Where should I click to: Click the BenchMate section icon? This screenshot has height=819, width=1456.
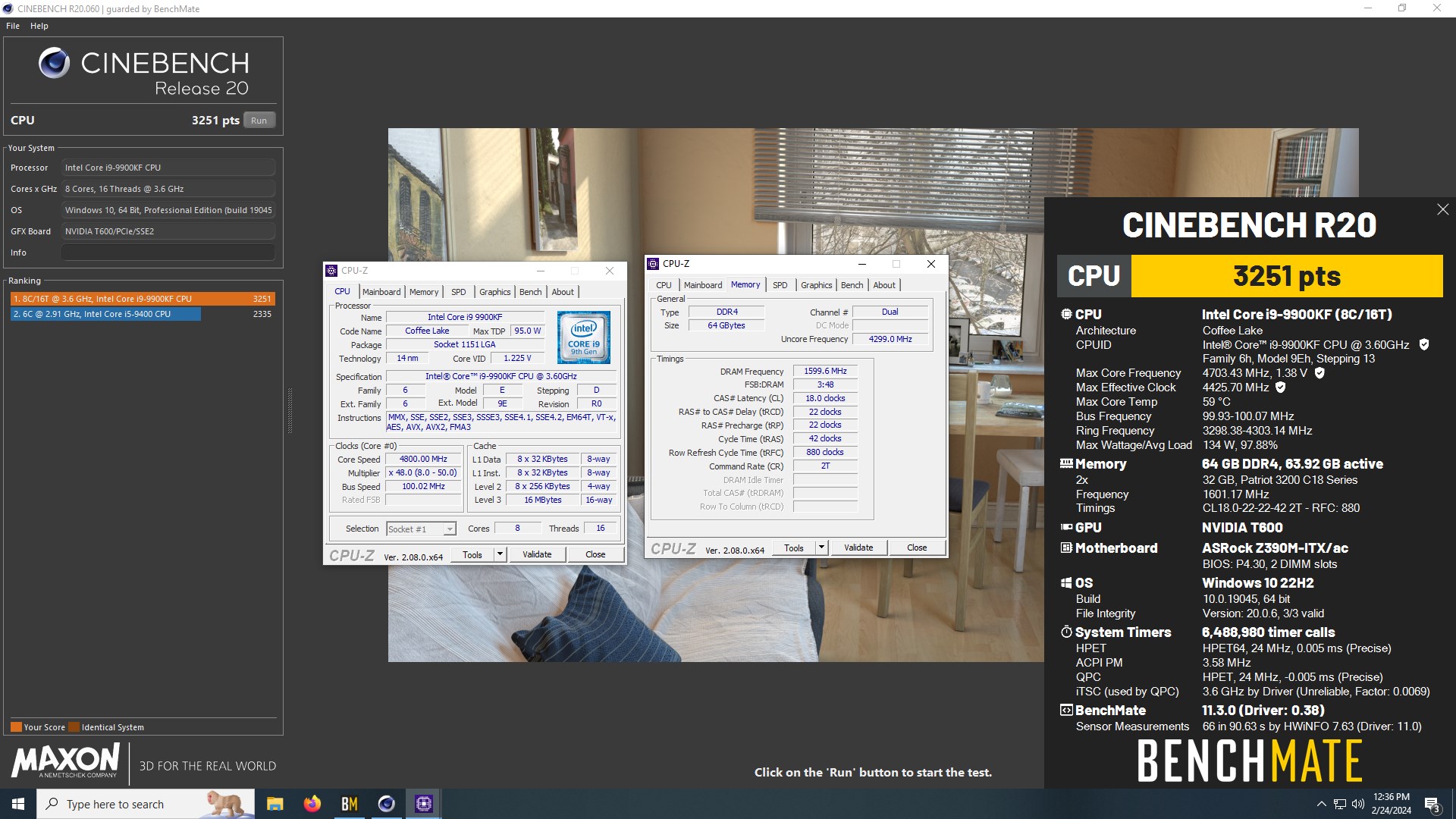click(1066, 711)
